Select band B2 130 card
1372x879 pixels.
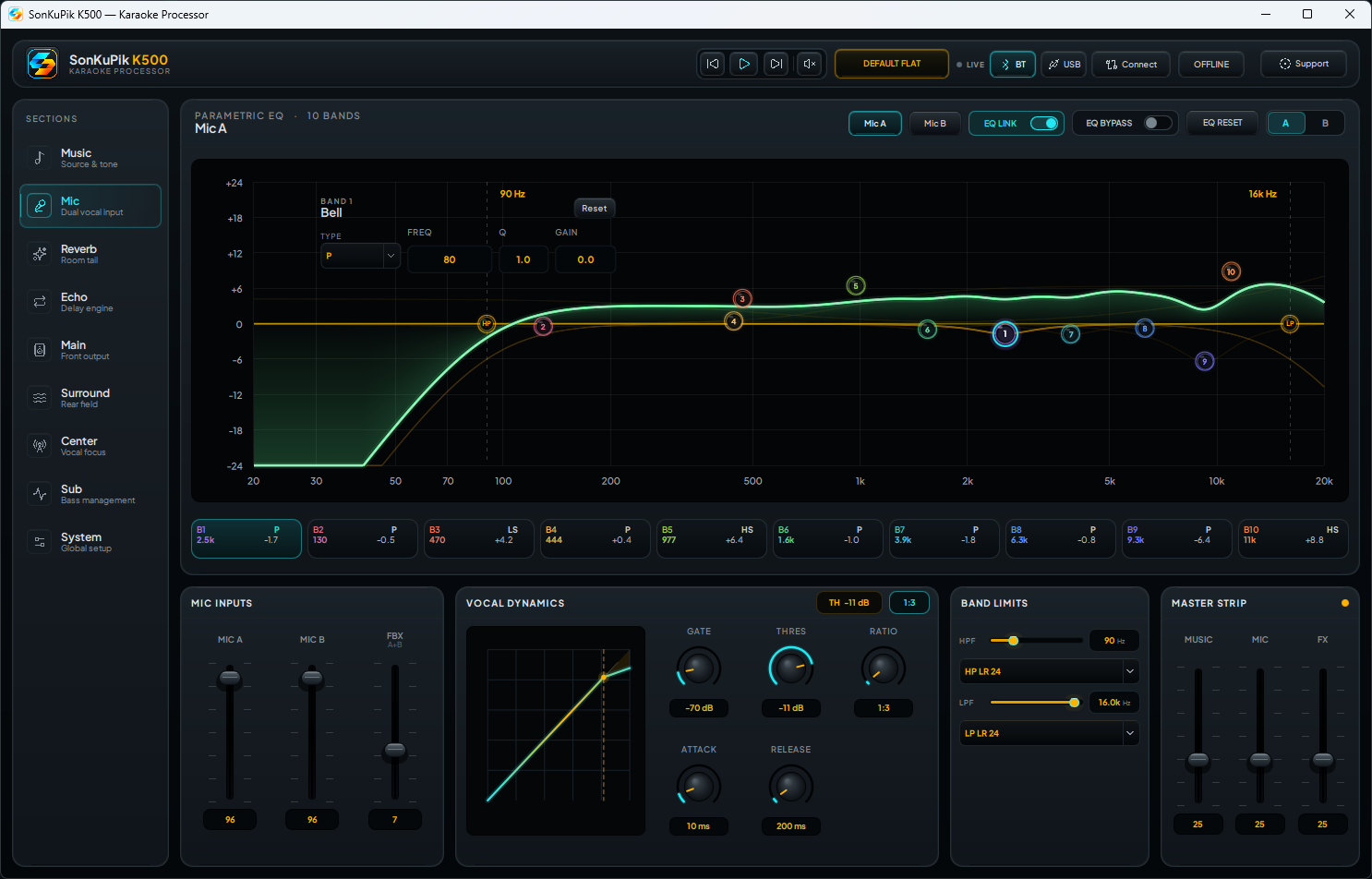pos(362,538)
